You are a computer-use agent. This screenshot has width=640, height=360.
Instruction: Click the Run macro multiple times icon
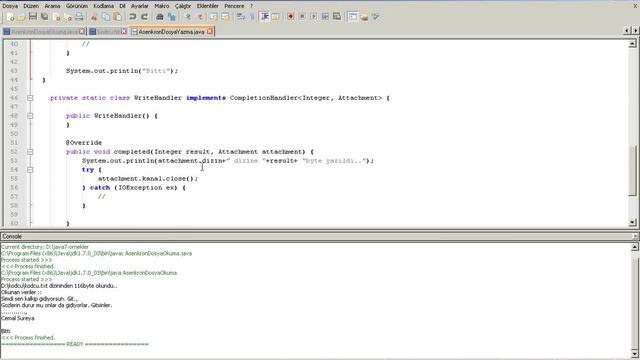(x=325, y=17)
